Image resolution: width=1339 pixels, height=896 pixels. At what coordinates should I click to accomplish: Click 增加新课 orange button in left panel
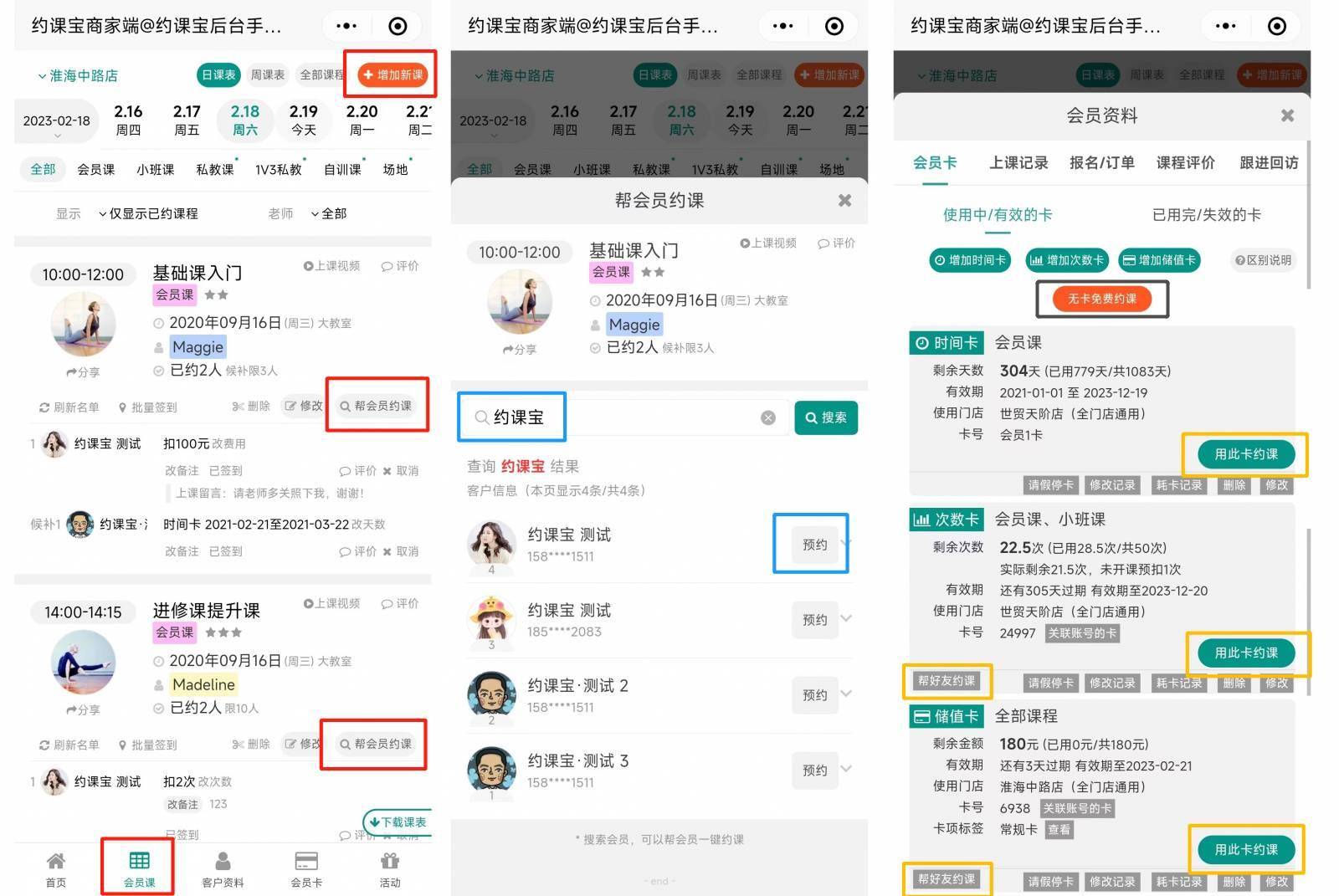[393, 74]
